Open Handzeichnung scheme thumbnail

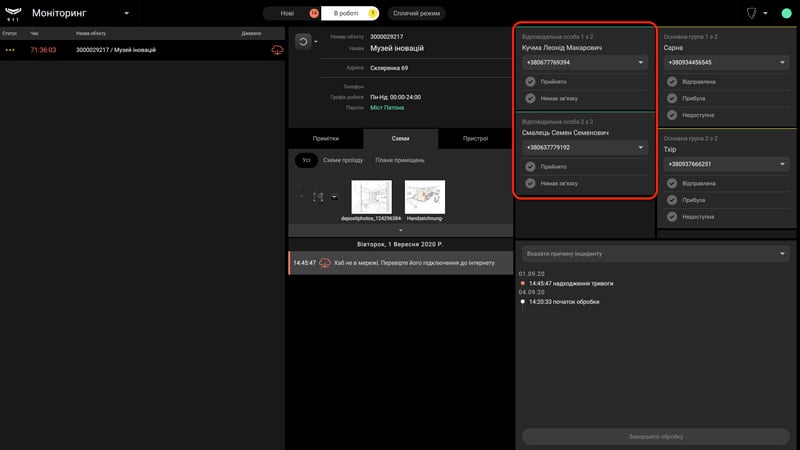pyautogui.click(x=424, y=197)
